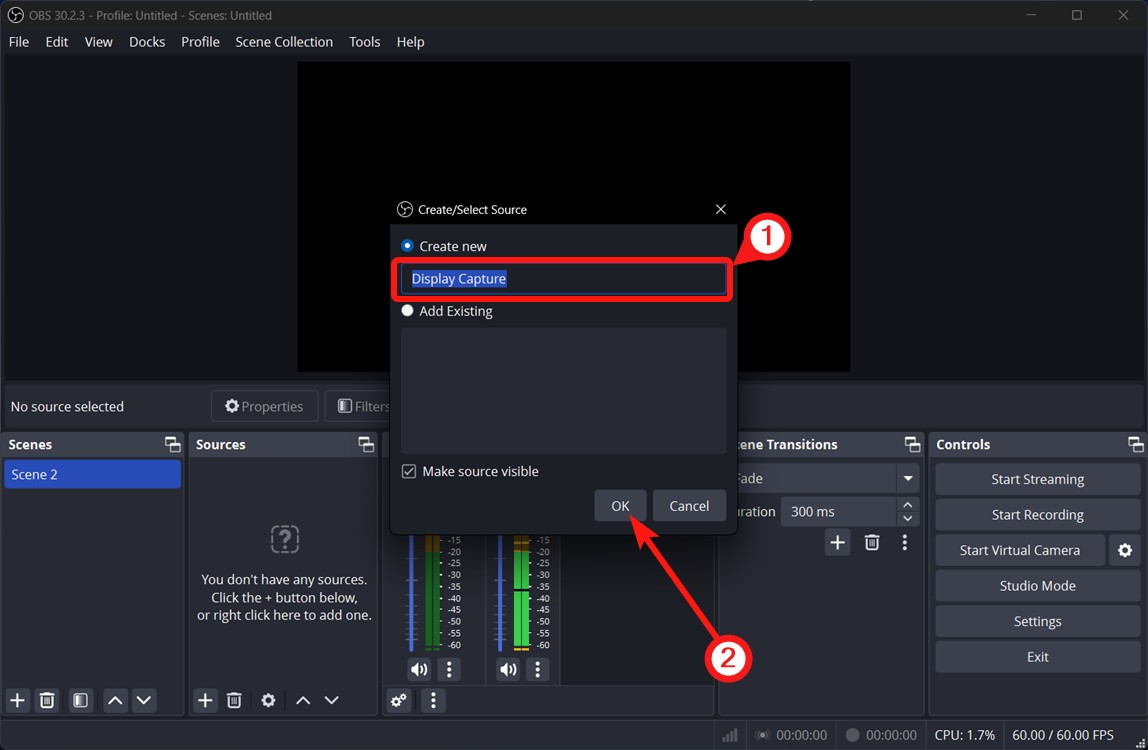Click Start Recording

coord(1037,514)
